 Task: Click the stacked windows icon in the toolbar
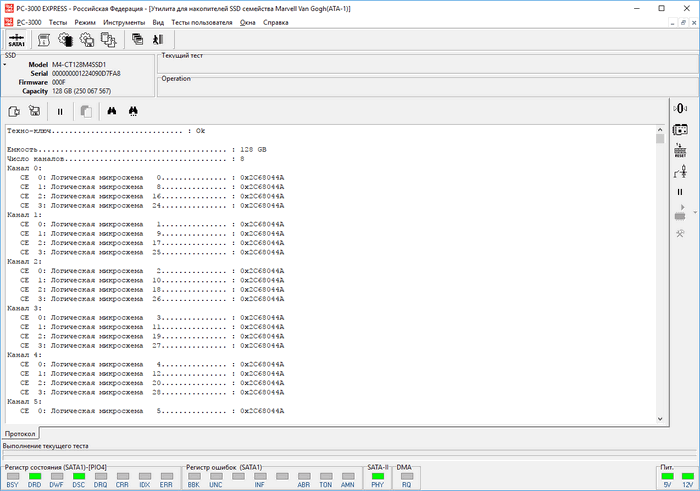[x=136, y=38]
